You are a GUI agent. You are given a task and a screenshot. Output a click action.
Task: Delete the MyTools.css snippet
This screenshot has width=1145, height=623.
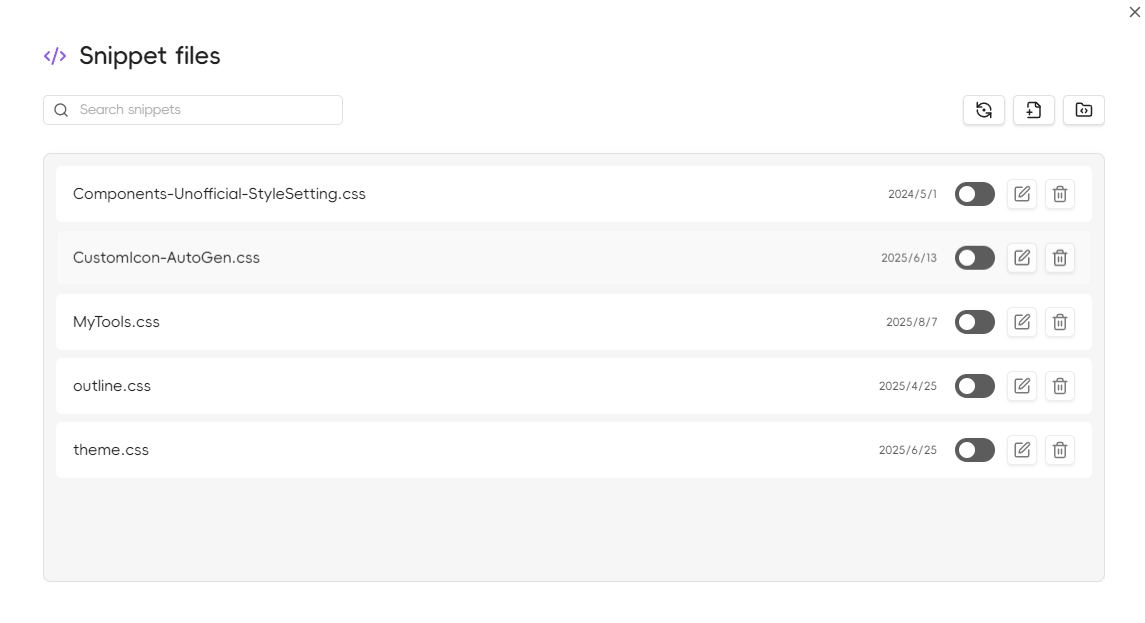point(1060,322)
